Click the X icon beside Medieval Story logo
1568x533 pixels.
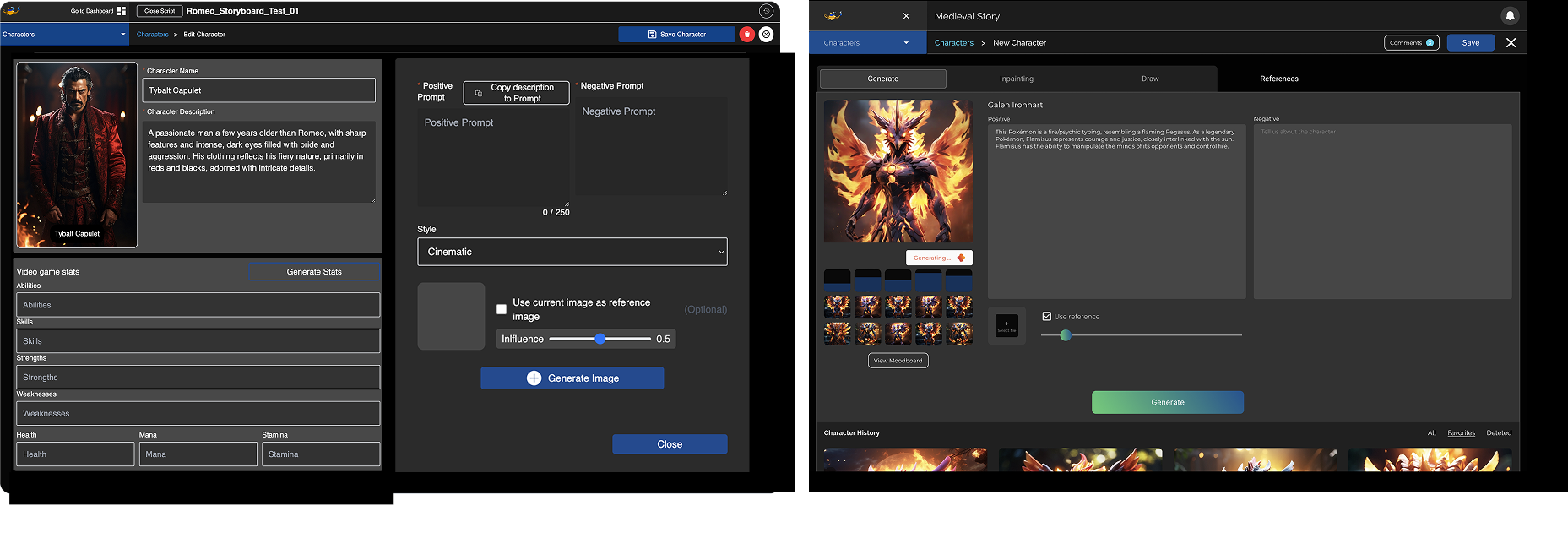906,16
